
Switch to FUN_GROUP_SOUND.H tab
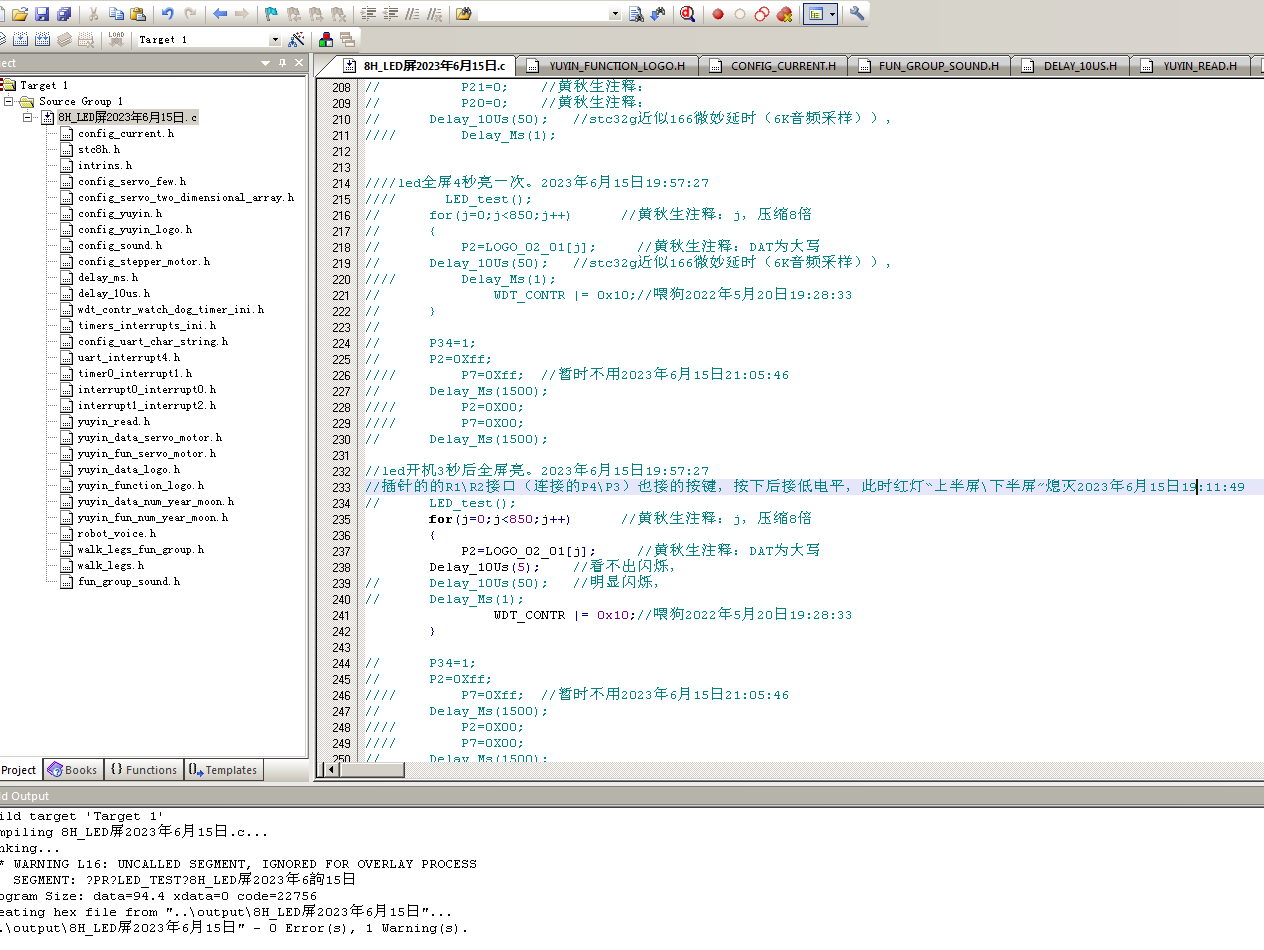point(929,66)
